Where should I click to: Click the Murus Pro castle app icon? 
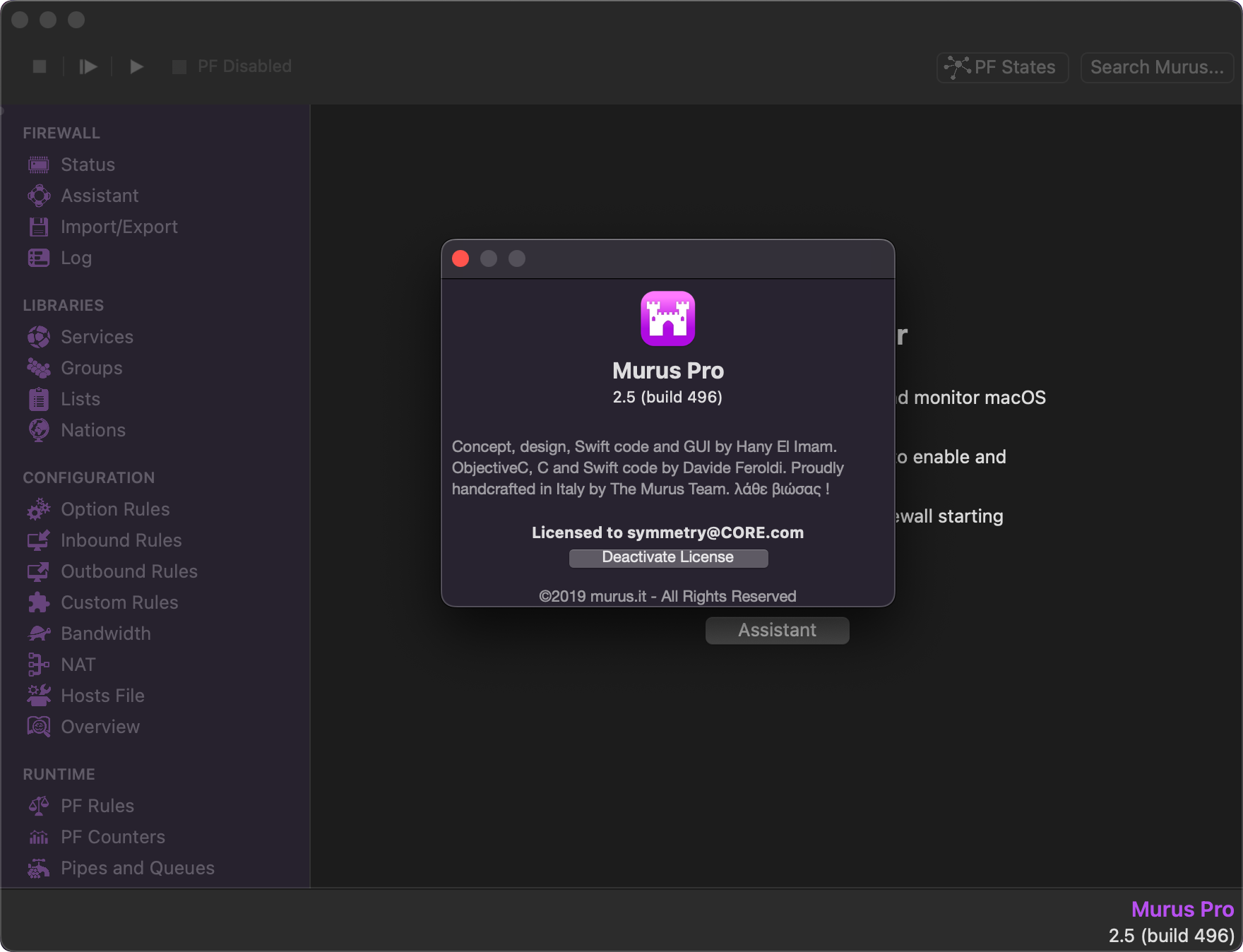tap(667, 319)
